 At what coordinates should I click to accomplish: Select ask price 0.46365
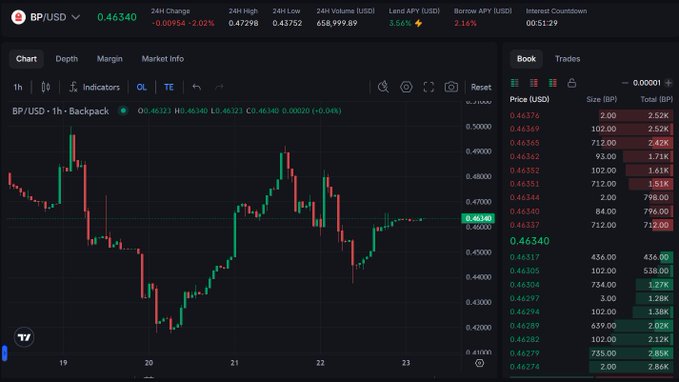pyautogui.click(x=524, y=143)
